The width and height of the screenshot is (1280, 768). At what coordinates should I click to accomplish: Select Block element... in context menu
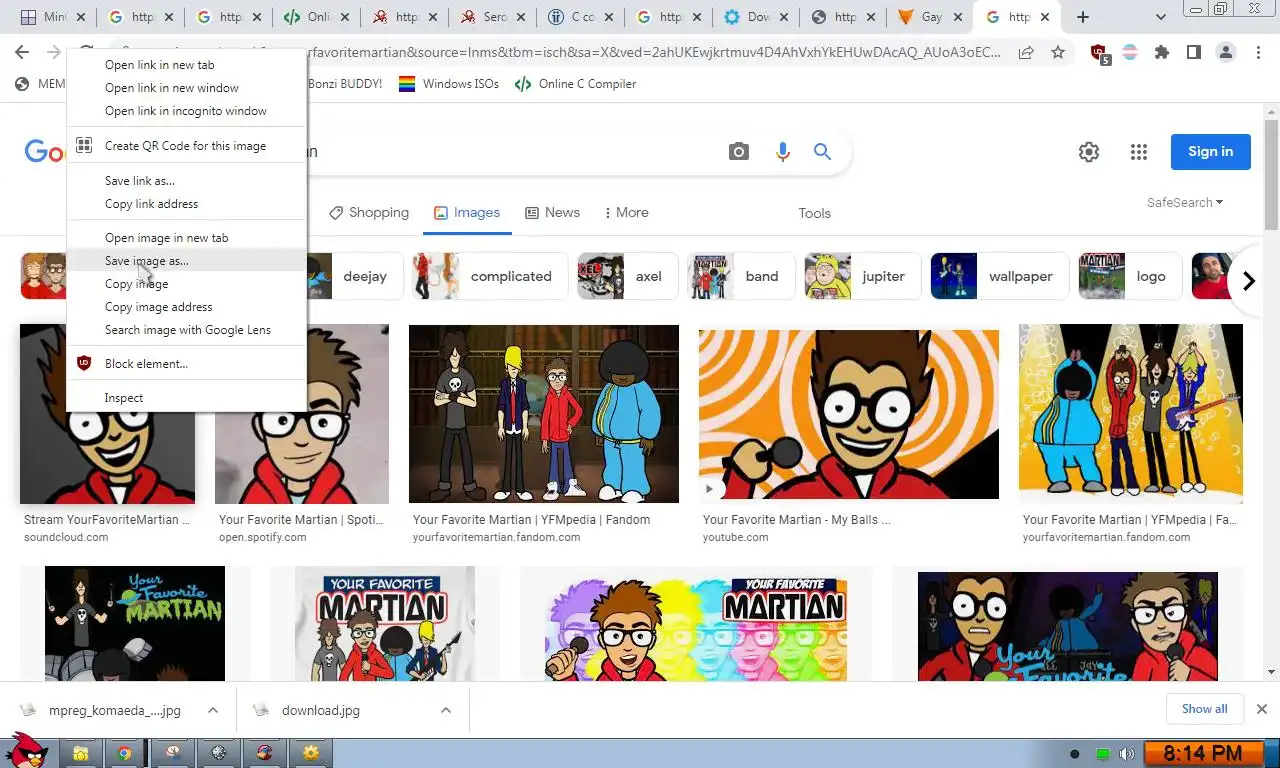click(x=186, y=364)
